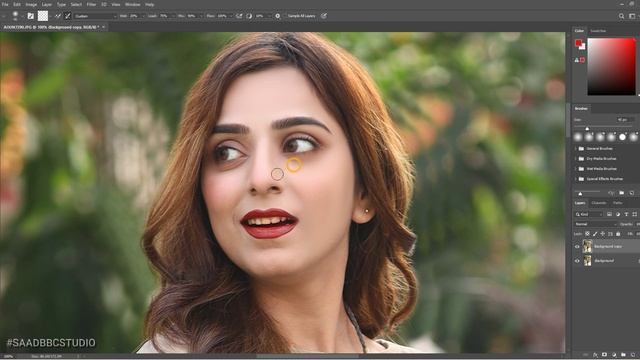Image resolution: width=640 pixels, height=360 pixels.
Task: Toggle the Brush Settings panel icon
Action: pos(31,16)
